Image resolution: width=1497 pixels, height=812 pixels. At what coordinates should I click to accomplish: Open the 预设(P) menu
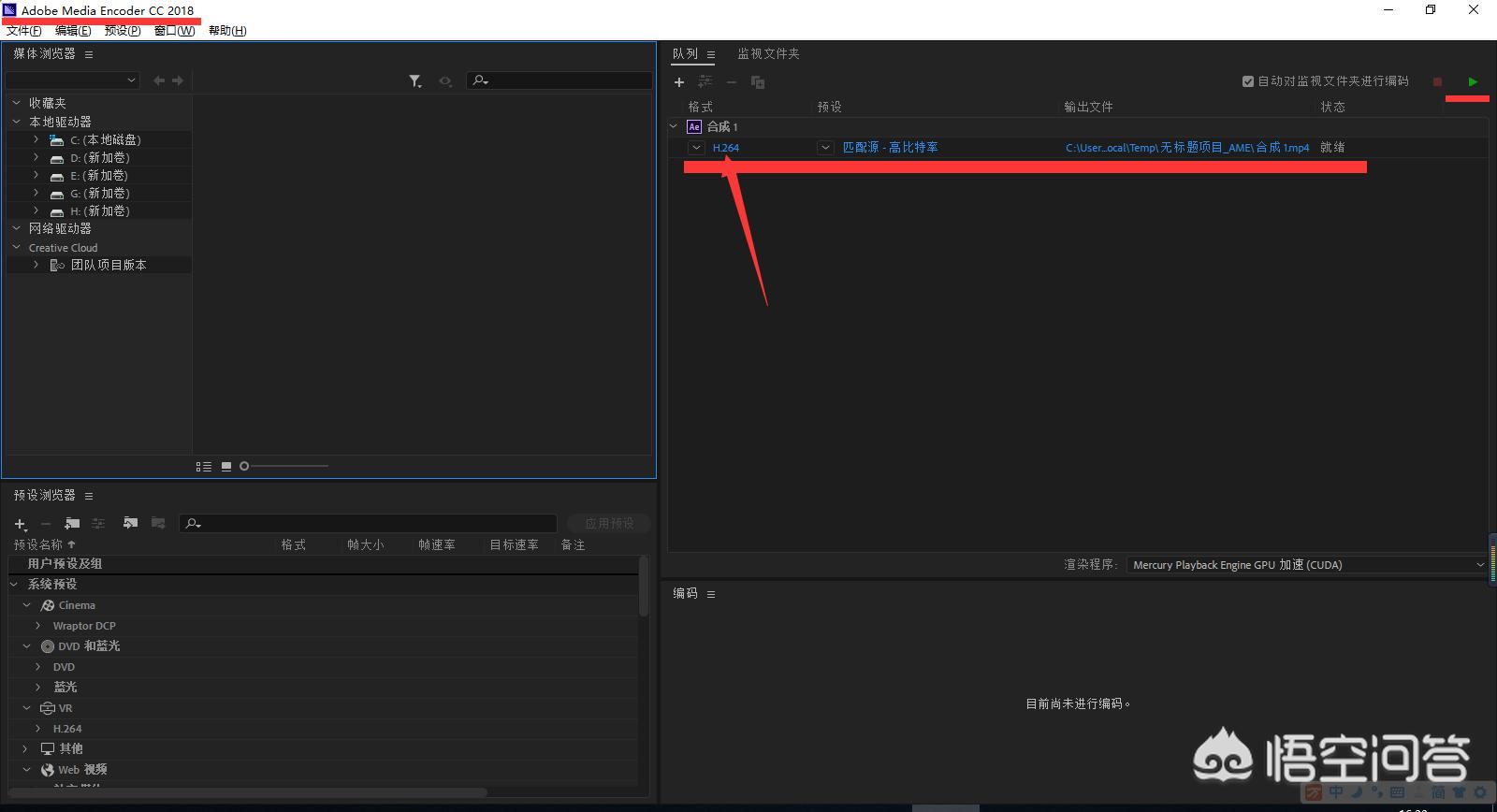[123, 31]
